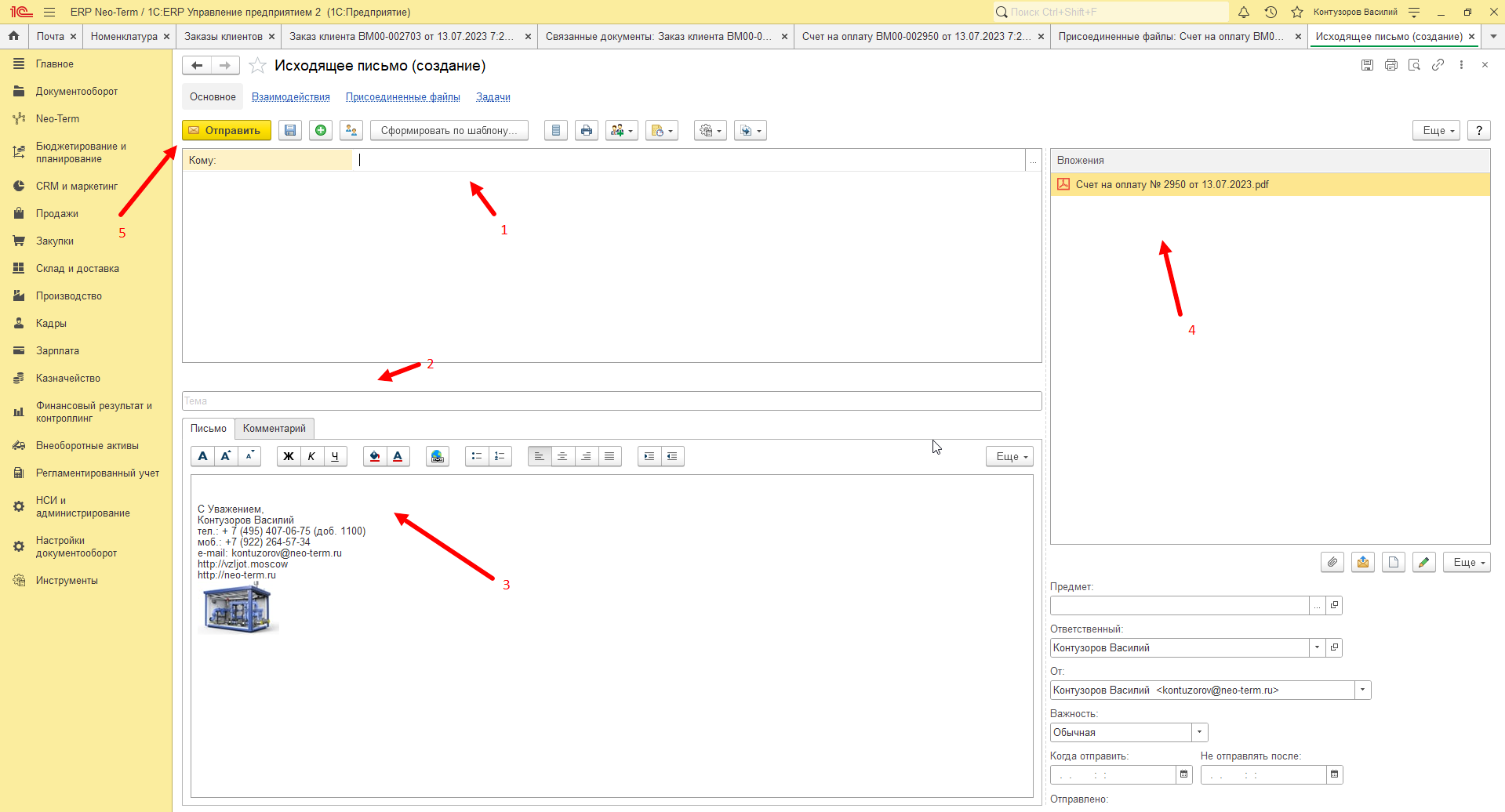
Task: Open history clock icon in title bar
Action: click(1271, 12)
